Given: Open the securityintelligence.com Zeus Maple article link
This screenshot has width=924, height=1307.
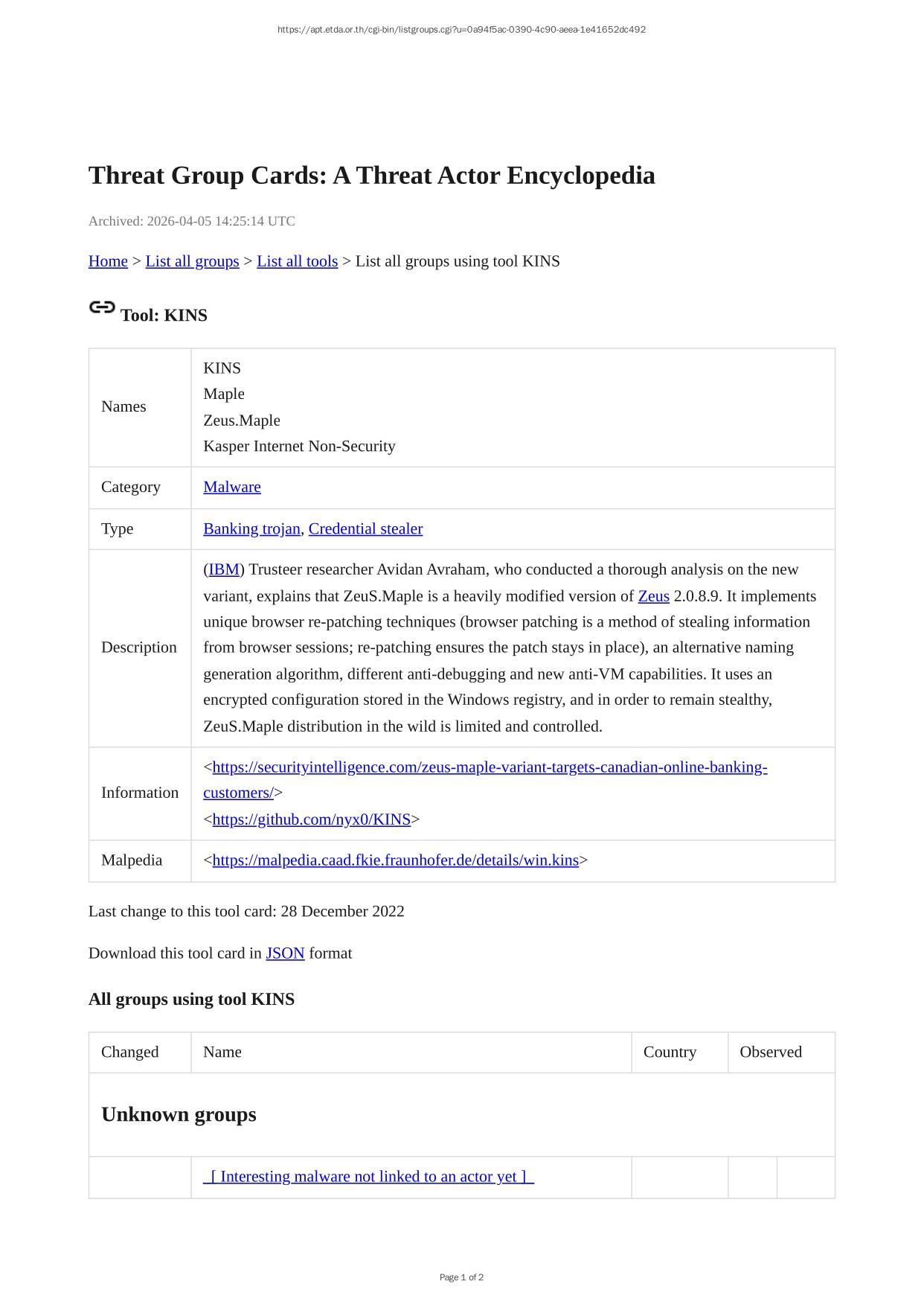Looking at the screenshot, I should pos(490,767).
